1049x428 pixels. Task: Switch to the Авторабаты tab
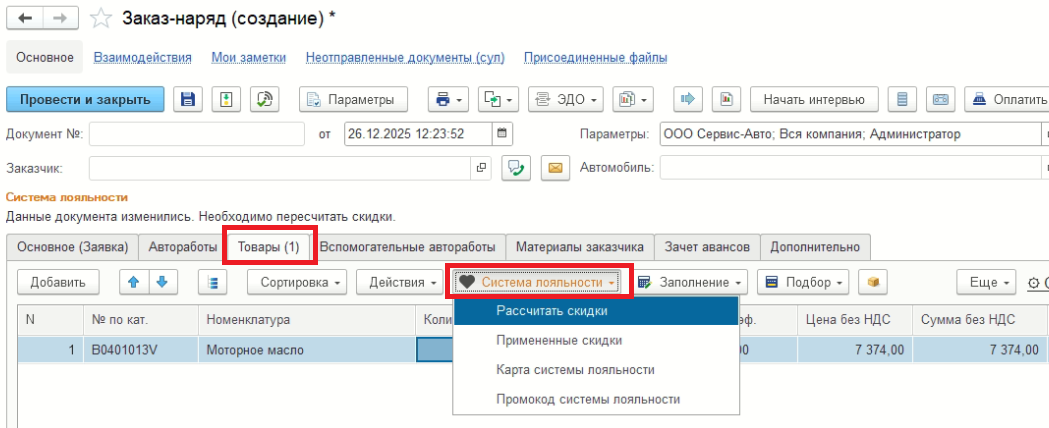pos(182,247)
